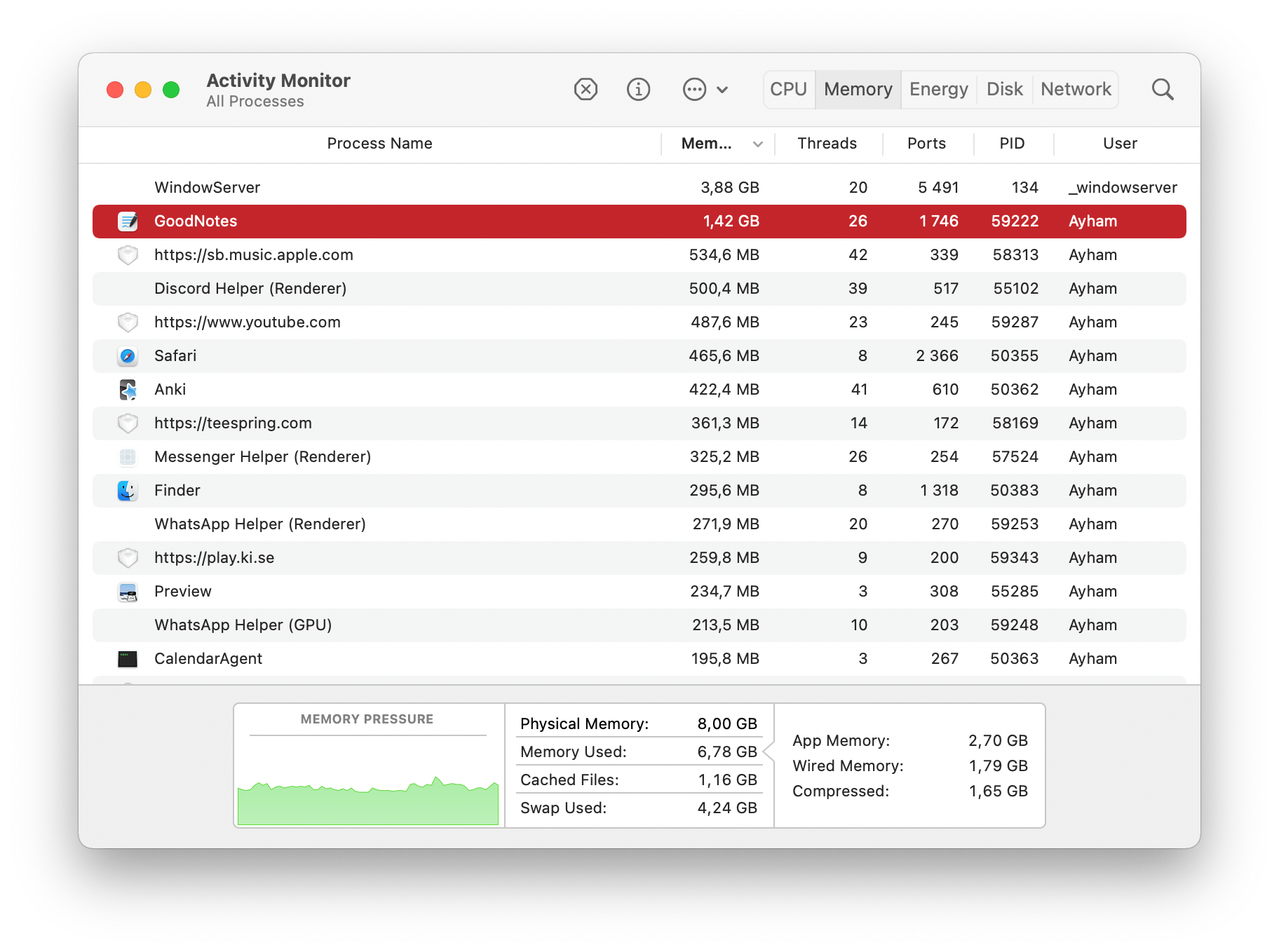This screenshot has width=1279, height=952.
Task: Click the GoodNotes app icon
Action: 128,222
